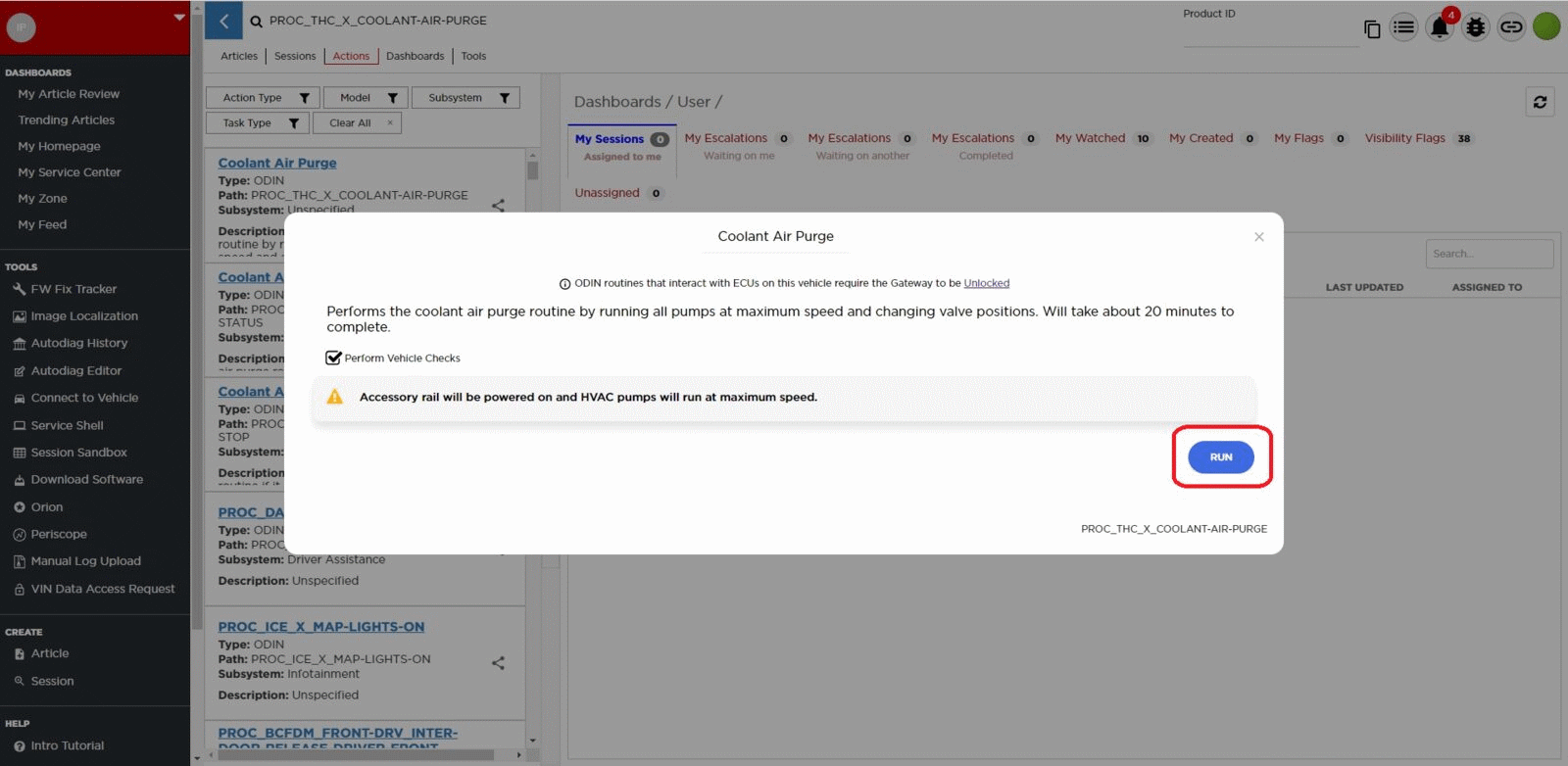Click the copy clipboard icon in header

coord(1372,29)
